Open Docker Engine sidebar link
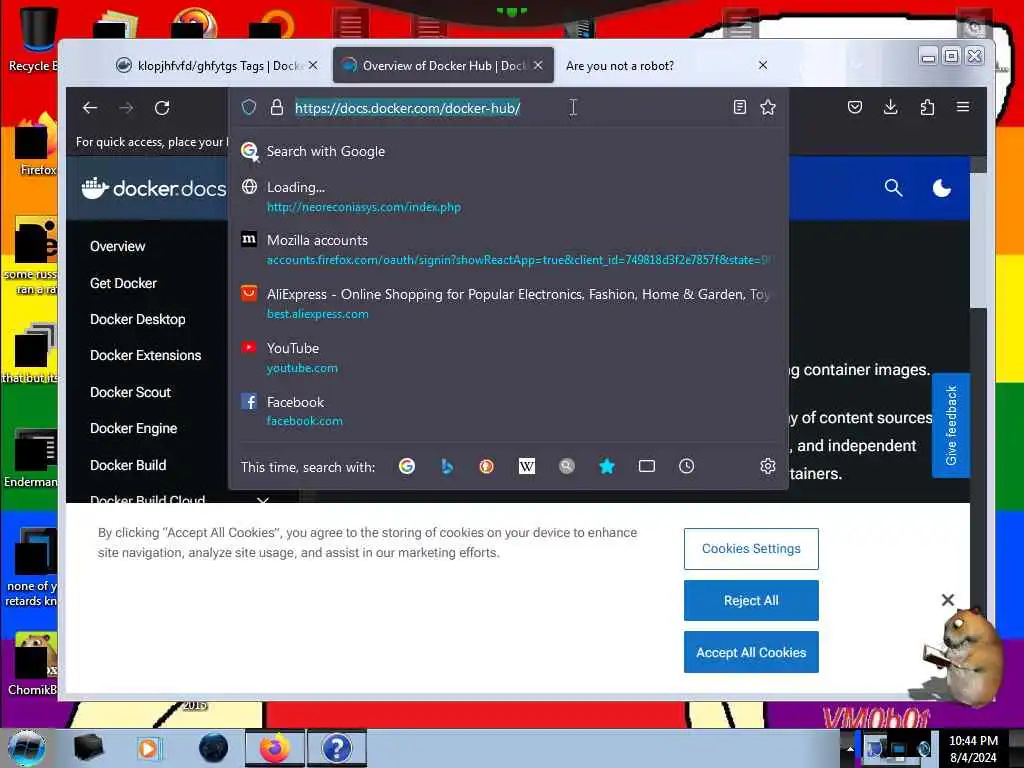The image size is (1024, 768). click(134, 428)
